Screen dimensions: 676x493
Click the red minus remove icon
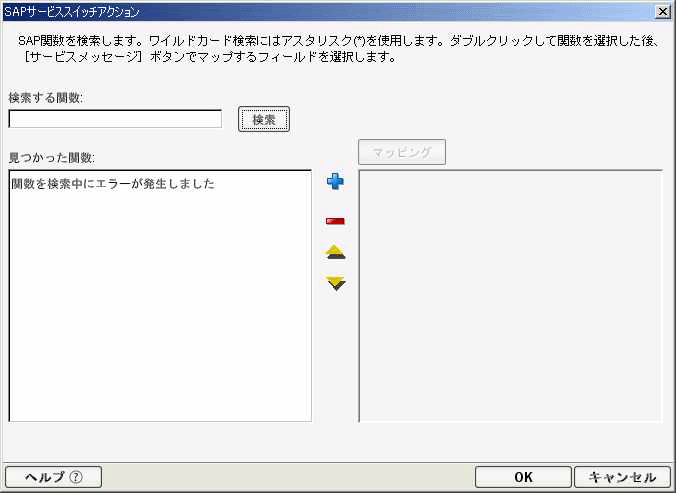tap(335, 221)
